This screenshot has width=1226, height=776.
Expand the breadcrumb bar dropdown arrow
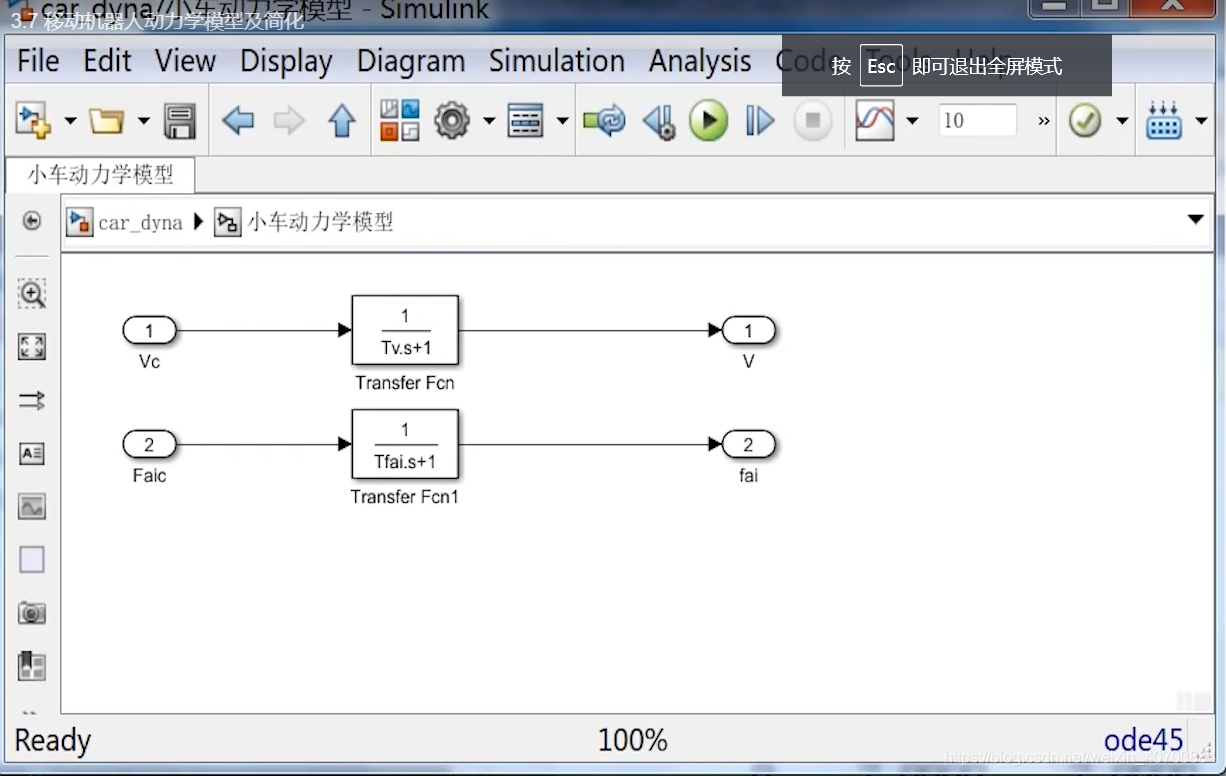click(1196, 220)
